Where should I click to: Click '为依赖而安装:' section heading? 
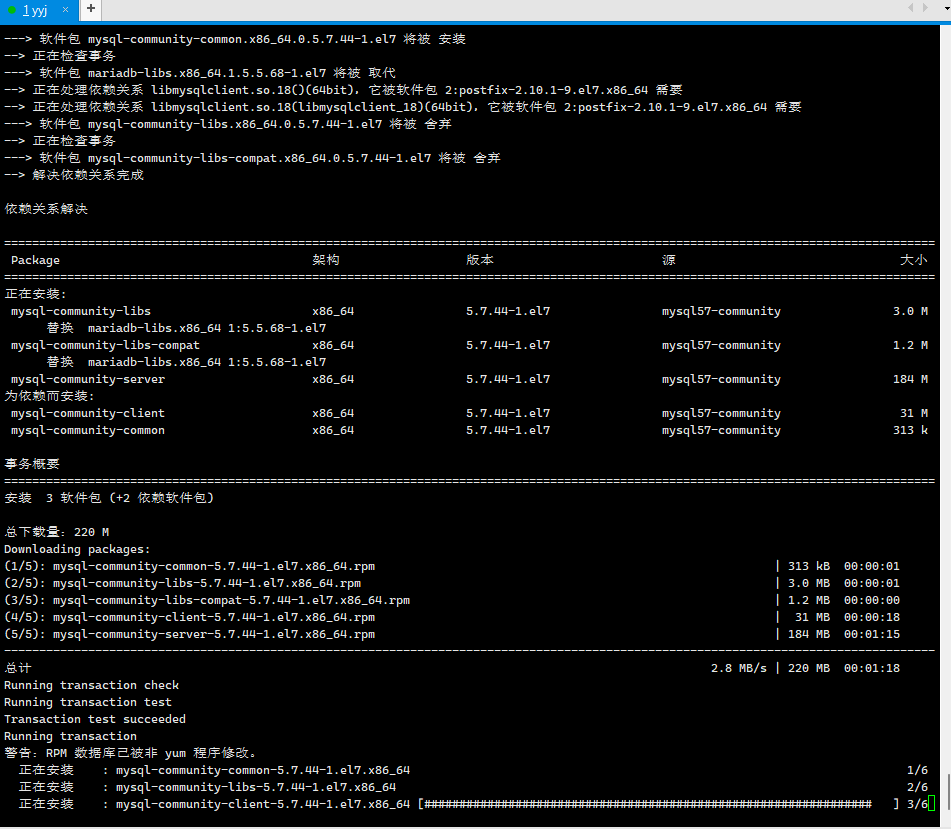click(x=49, y=395)
